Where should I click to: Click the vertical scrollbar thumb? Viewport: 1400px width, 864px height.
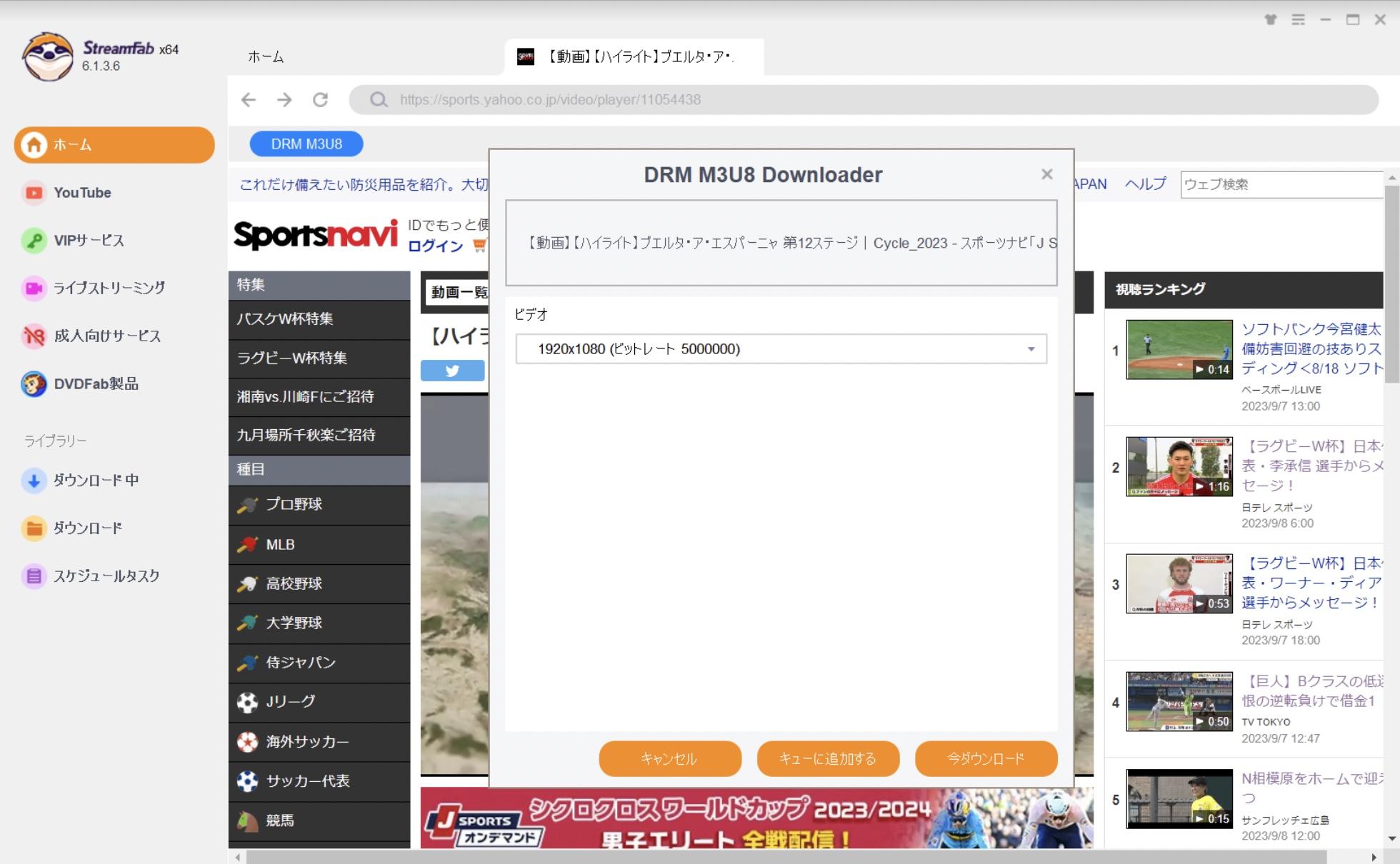tap(1391, 284)
